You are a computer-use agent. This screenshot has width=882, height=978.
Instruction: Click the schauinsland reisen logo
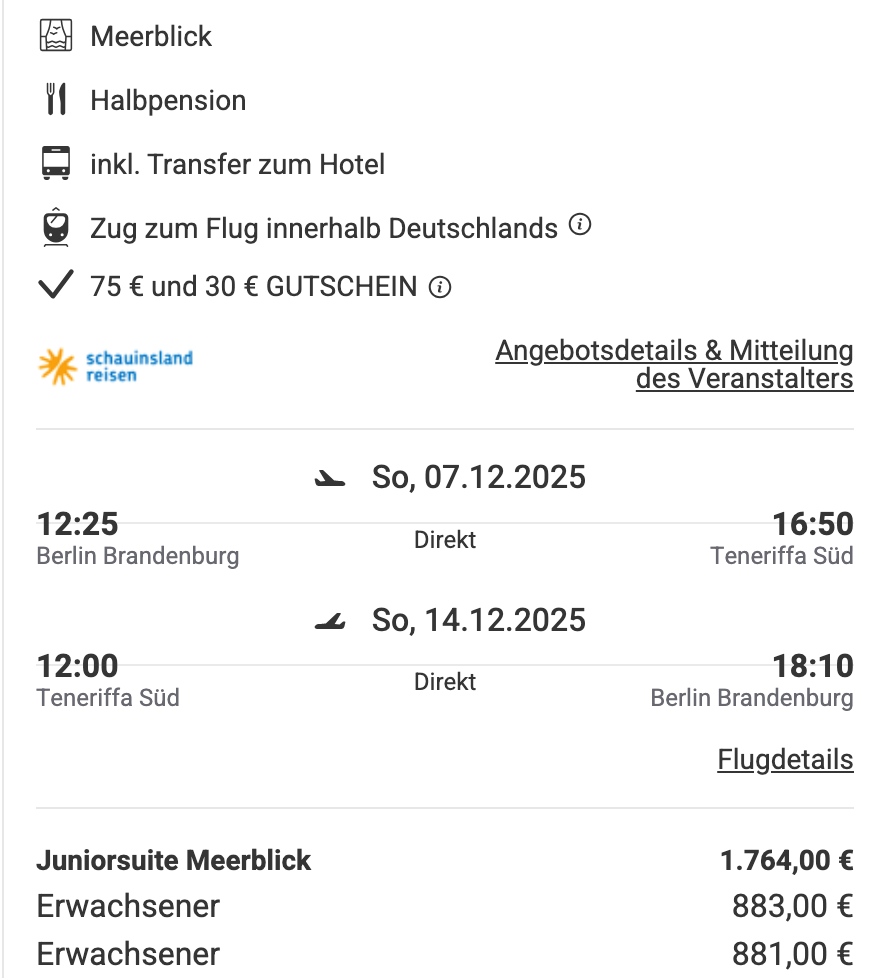coord(115,366)
